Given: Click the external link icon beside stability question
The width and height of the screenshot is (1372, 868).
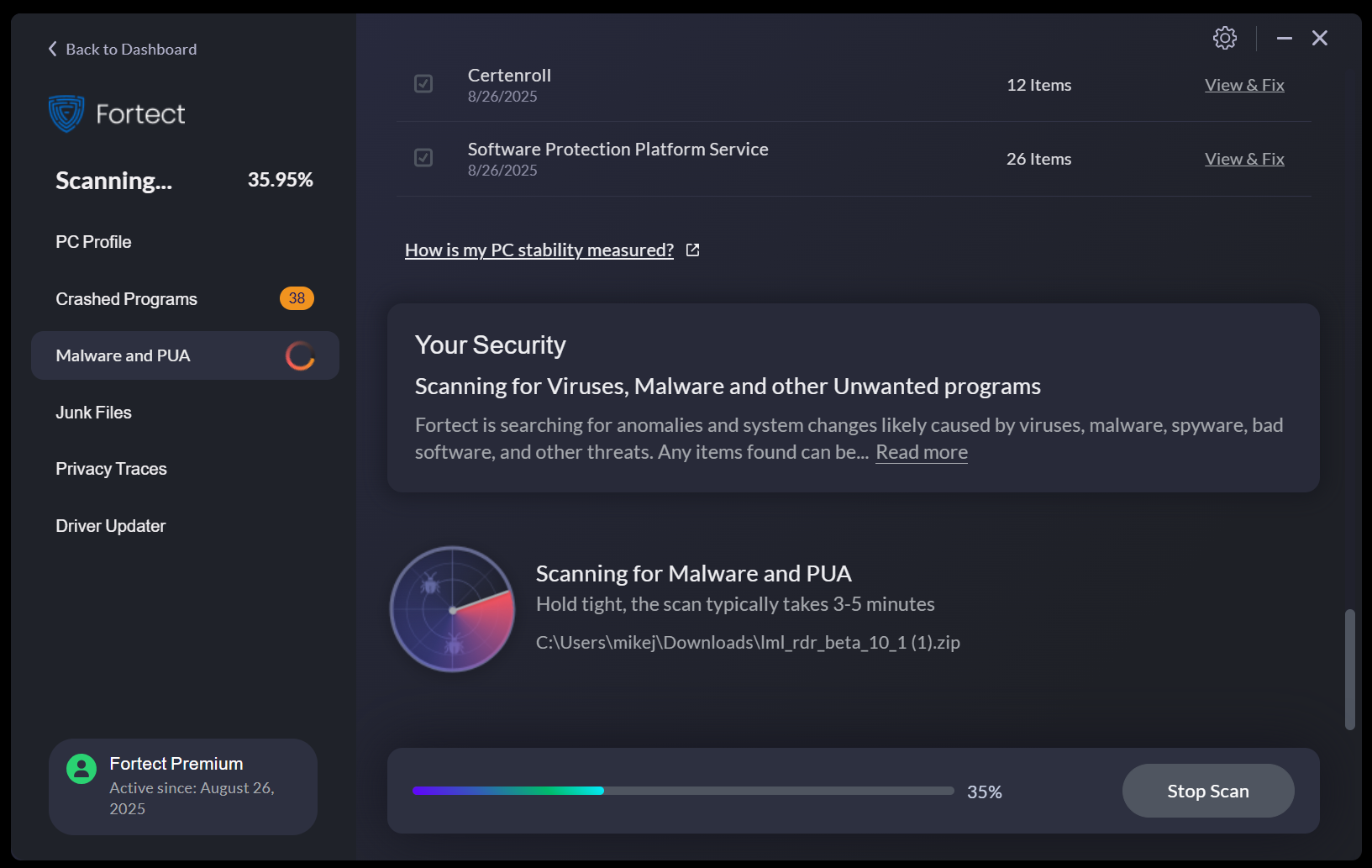Looking at the screenshot, I should pos(692,250).
